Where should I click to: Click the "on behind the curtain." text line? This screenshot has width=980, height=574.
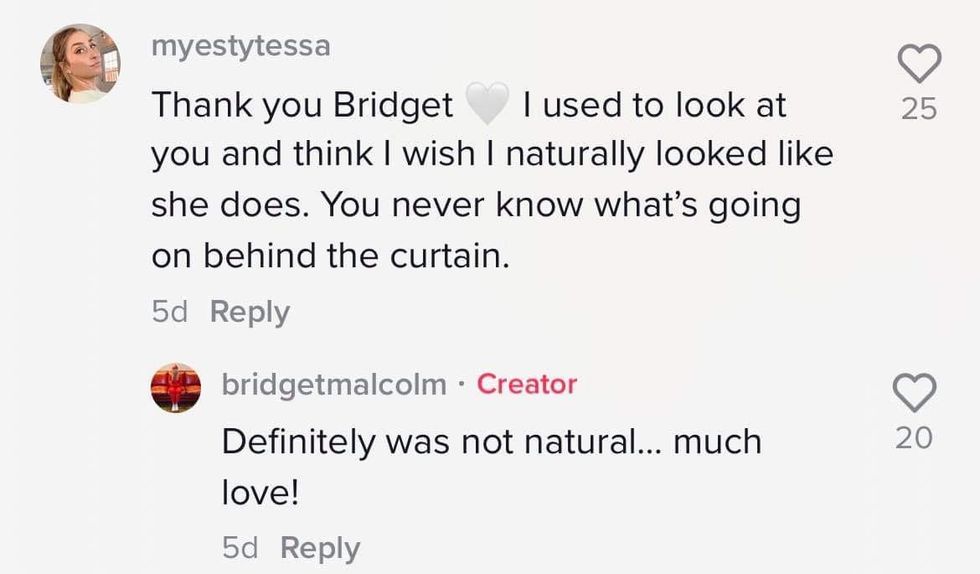click(330, 256)
